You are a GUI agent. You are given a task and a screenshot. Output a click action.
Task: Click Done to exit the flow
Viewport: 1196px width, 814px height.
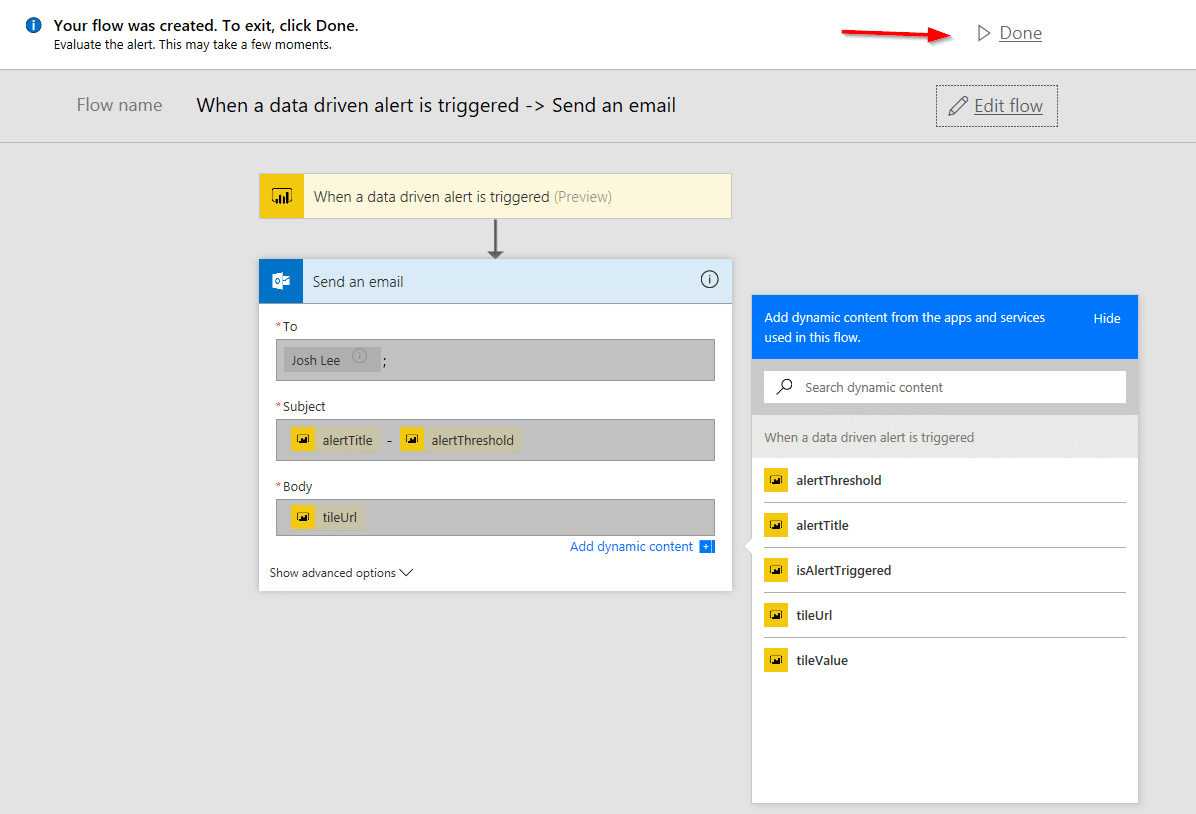(1019, 32)
